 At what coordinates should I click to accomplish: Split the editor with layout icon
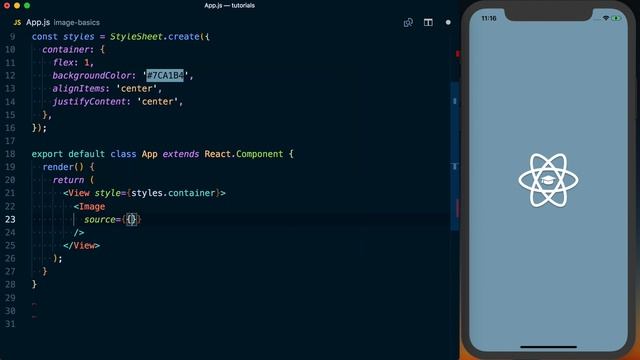(428, 22)
